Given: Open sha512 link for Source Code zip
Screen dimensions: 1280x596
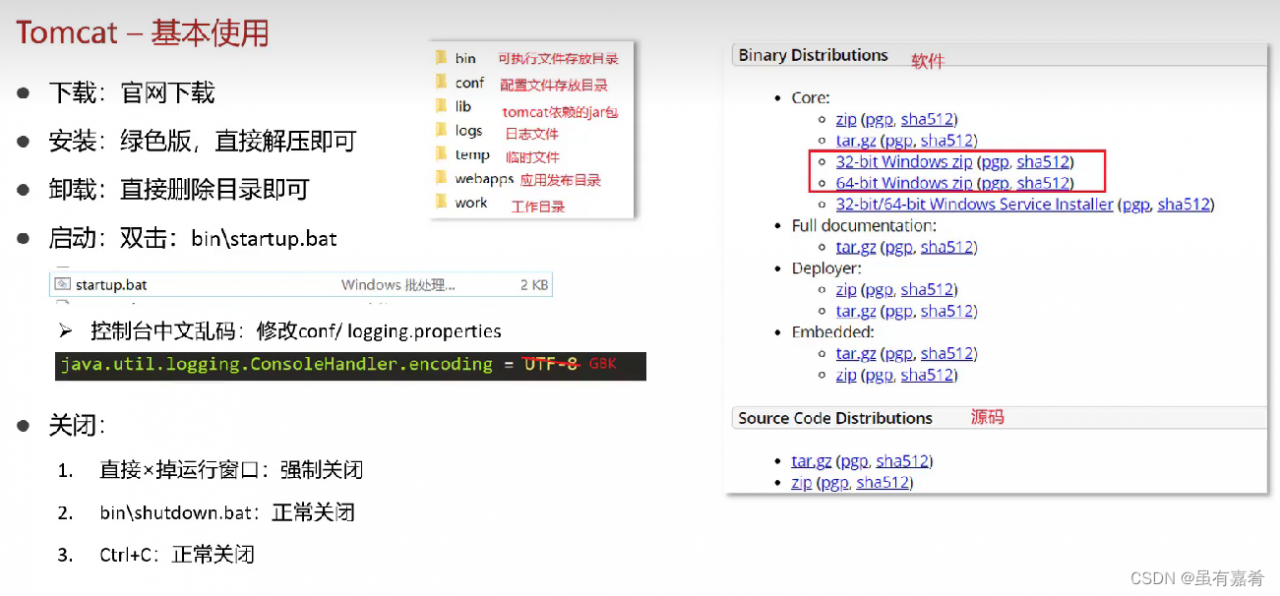Looking at the screenshot, I should point(882,482).
